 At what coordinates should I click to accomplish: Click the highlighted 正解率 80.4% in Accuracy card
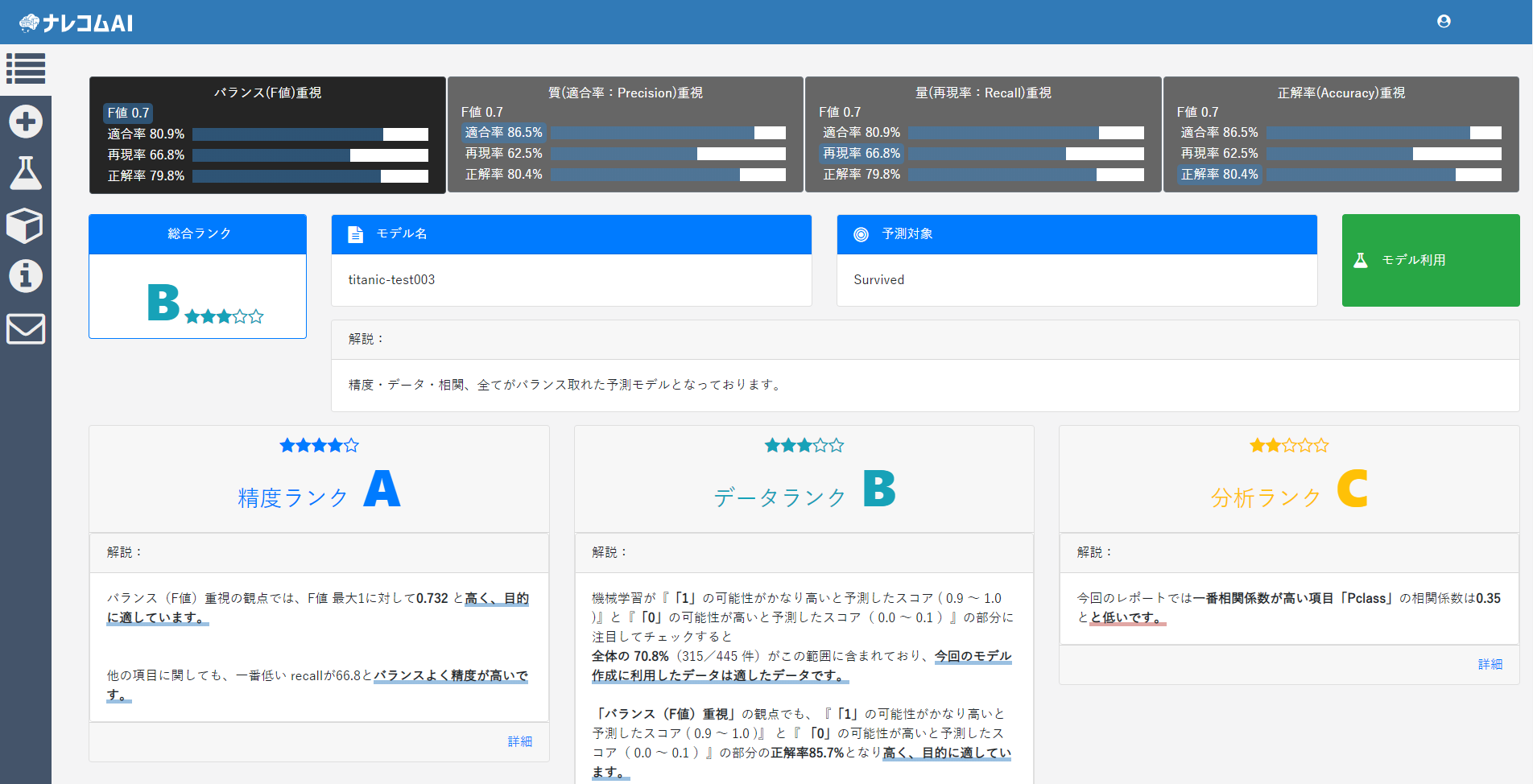coord(1219,175)
